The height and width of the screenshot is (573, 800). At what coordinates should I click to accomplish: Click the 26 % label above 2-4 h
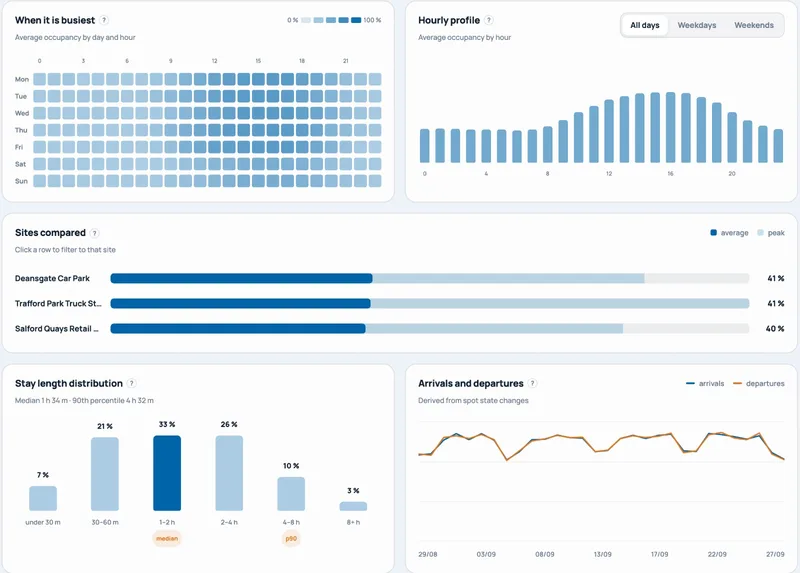pyautogui.click(x=229, y=425)
